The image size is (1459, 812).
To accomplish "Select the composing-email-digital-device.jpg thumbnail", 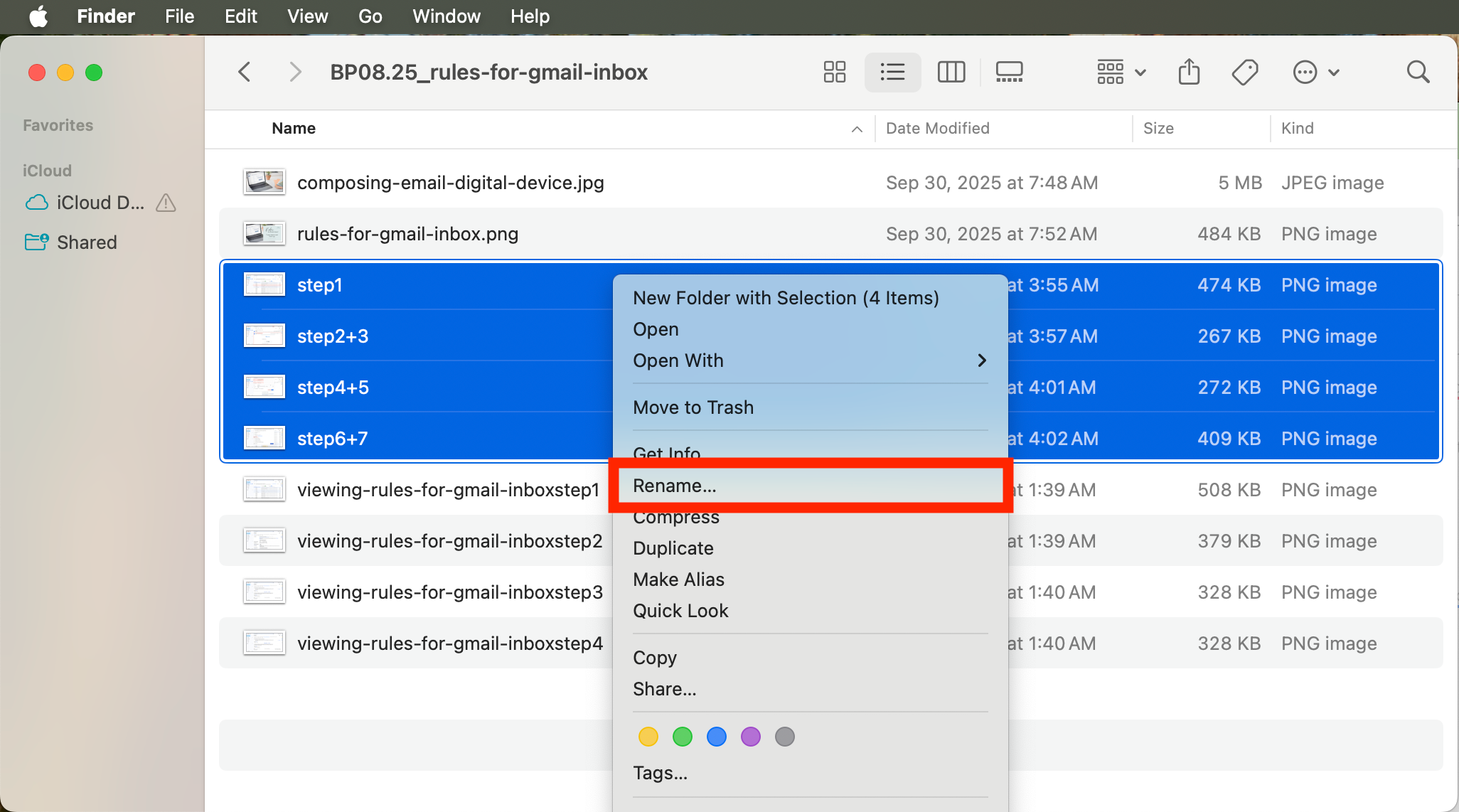I will (264, 183).
